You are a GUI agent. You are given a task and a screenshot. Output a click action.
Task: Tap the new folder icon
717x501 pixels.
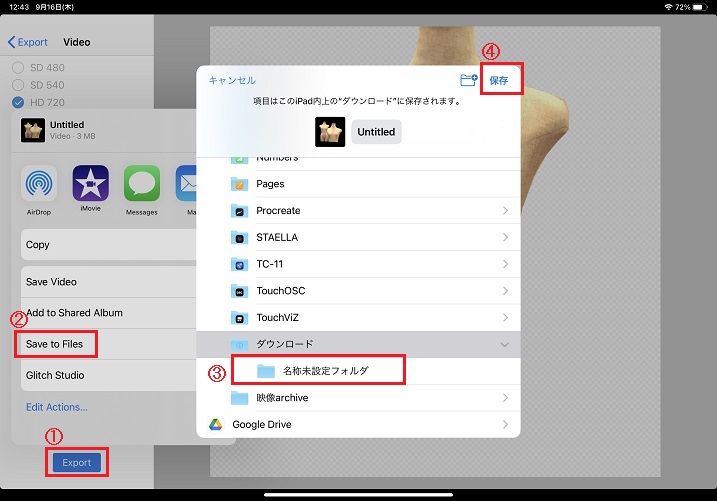[467, 80]
